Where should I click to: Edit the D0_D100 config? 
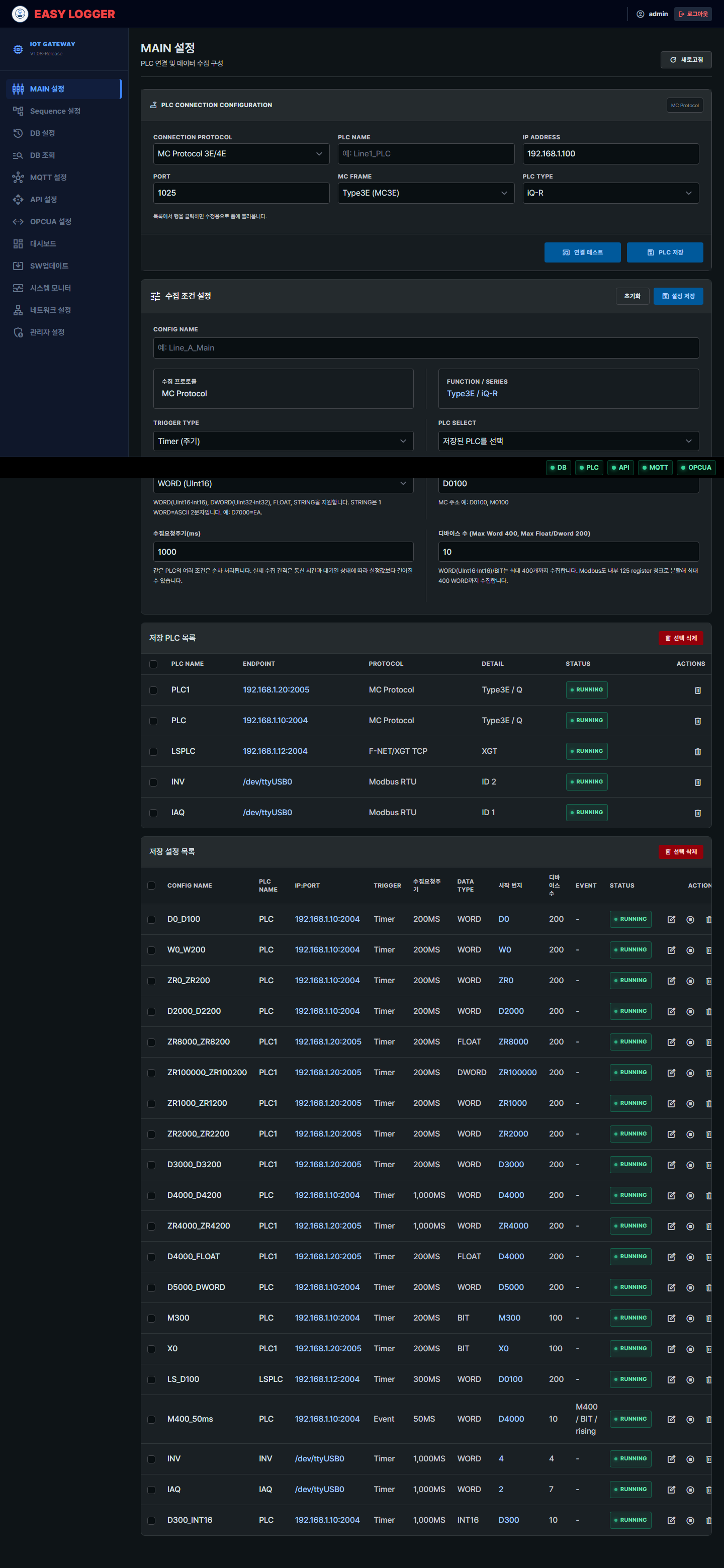(x=671, y=919)
